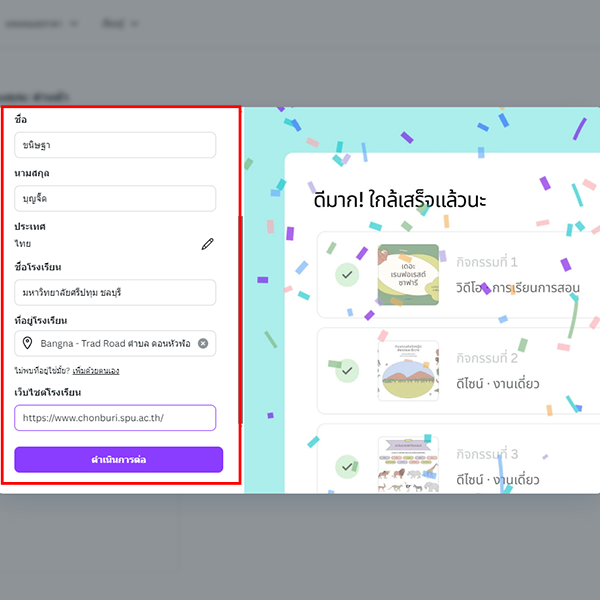Click the green checkmark for กิจกรรมที่ 3
Image resolution: width=600 pixels, height=600 pixels.
click(347, 466)
